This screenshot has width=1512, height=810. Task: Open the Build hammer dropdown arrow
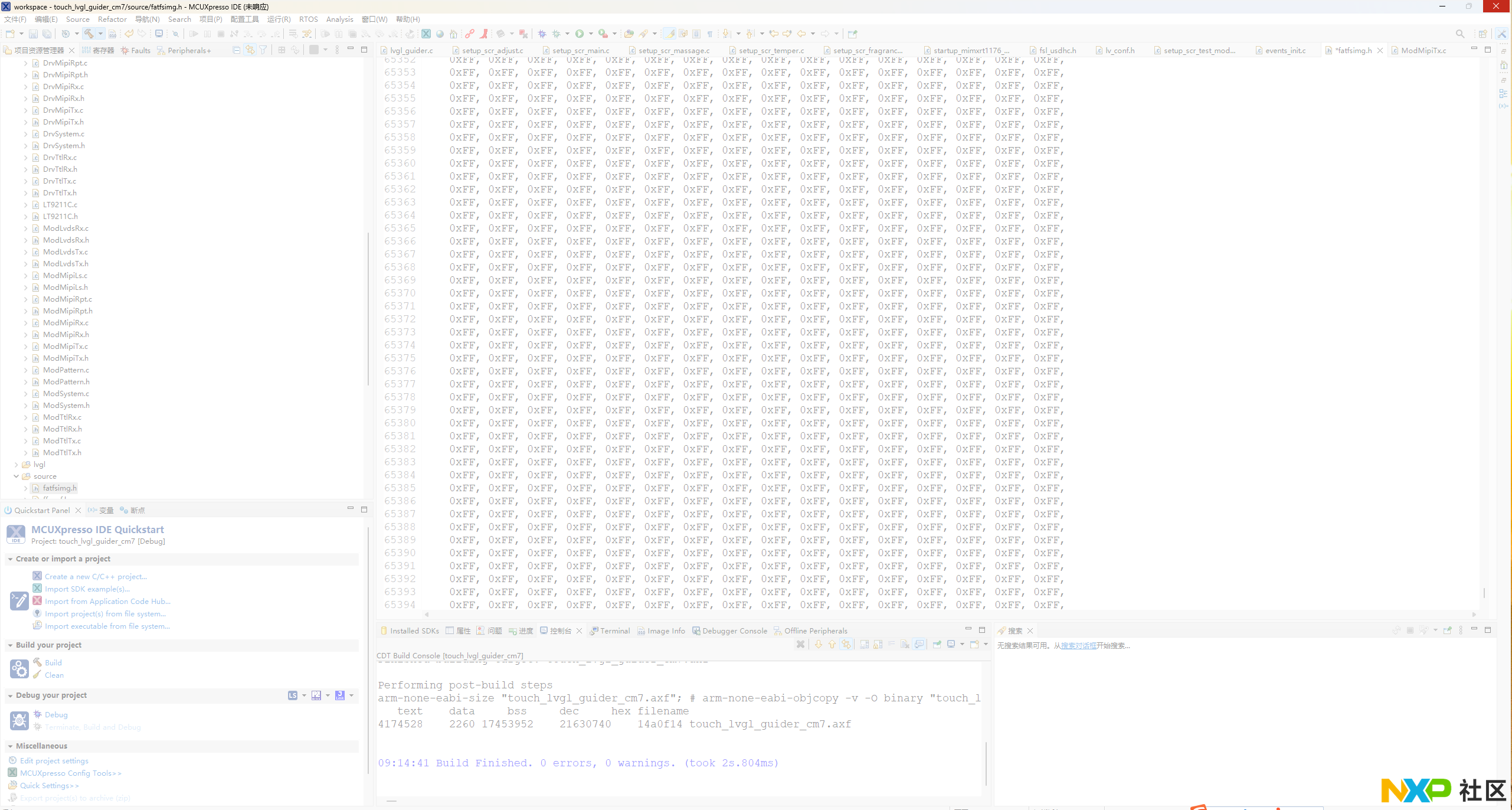(x=100, y=34)
